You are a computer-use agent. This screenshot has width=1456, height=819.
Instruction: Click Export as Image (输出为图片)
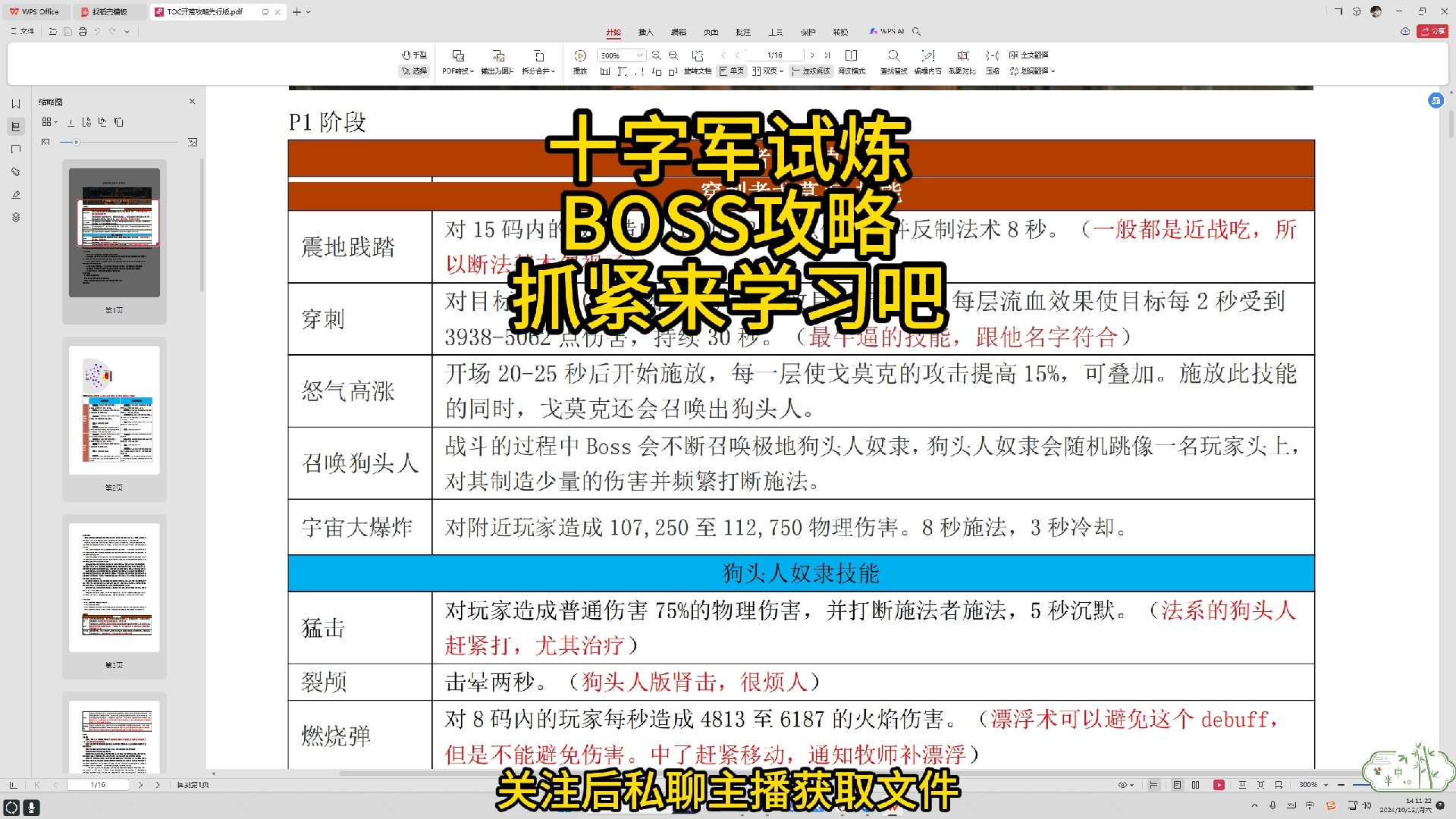[497, 62]
